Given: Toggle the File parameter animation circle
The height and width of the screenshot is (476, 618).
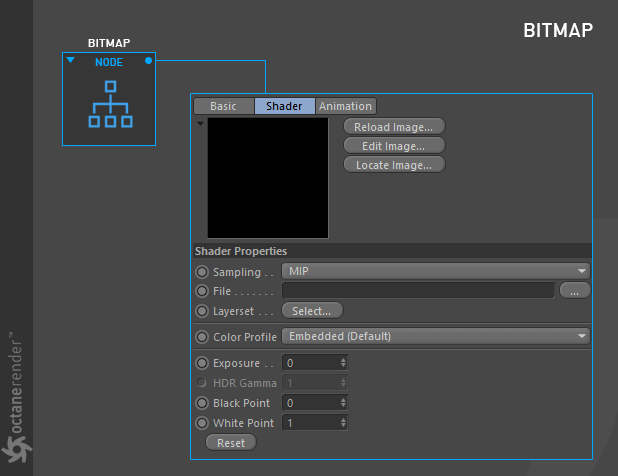Looking at the screenshot, I should click(202, 291).
